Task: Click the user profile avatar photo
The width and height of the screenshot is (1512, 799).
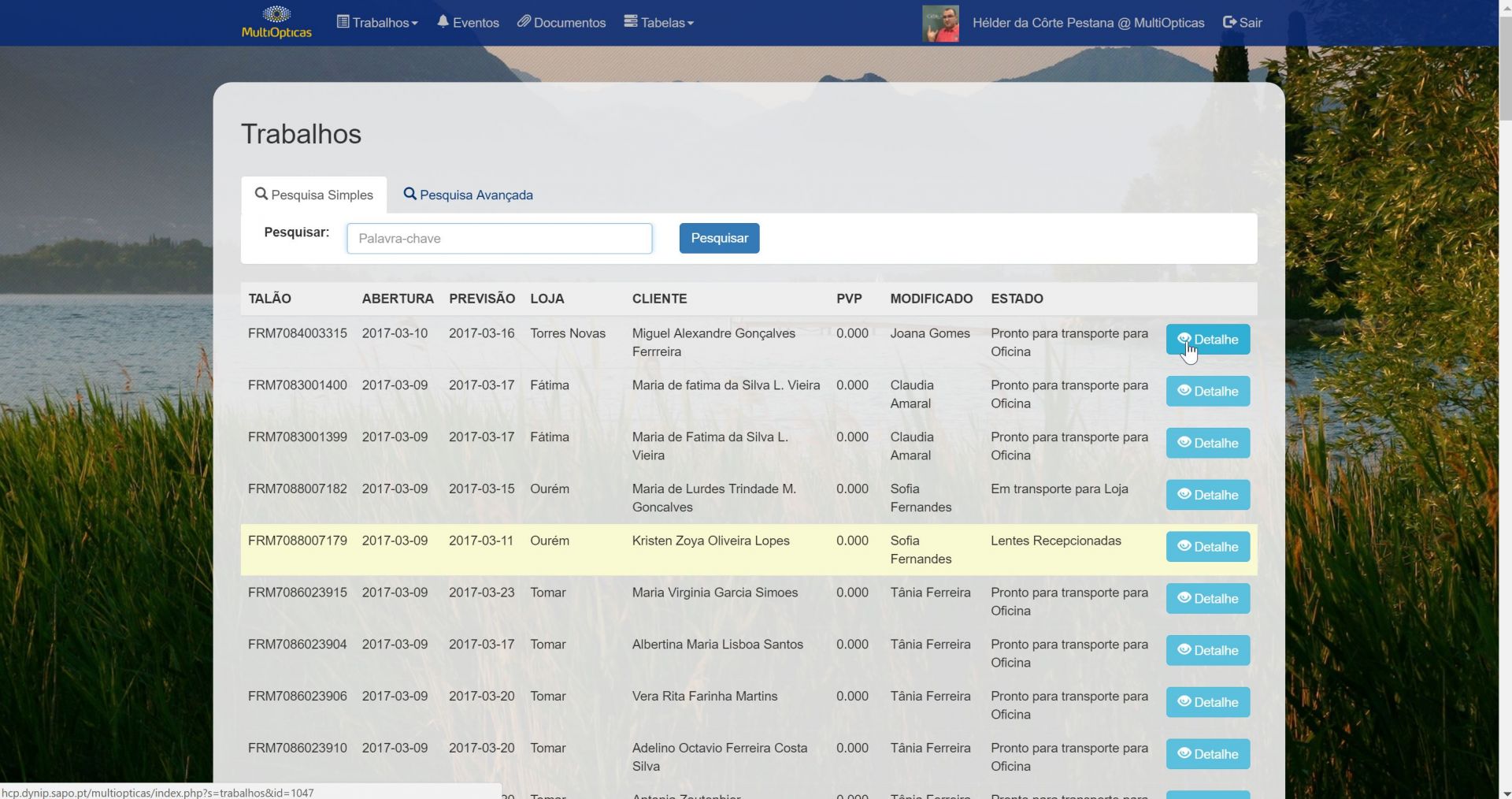Action: [940, 24]
